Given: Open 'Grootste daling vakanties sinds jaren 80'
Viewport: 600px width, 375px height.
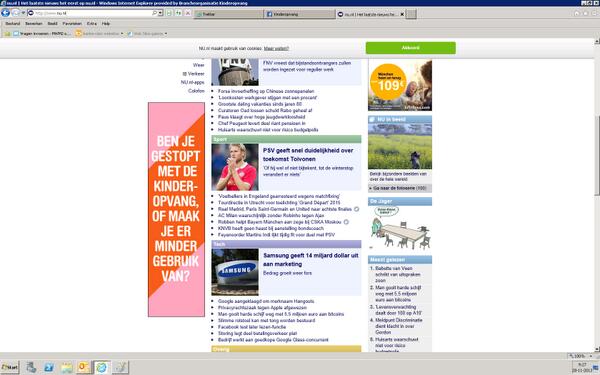Looking at the screenshot, I should tap(260, 104).
